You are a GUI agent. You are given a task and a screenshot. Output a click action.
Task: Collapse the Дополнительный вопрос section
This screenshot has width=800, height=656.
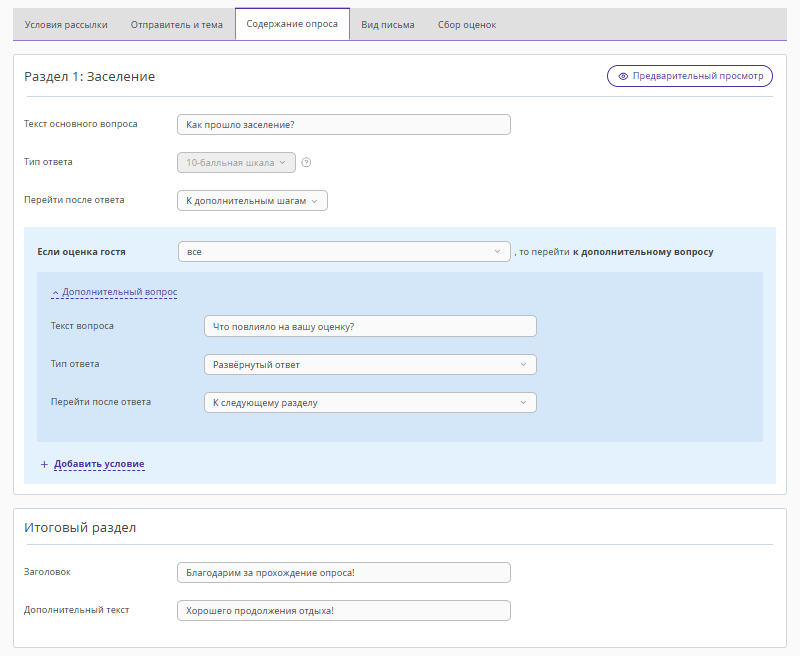(x=114, y=292)
